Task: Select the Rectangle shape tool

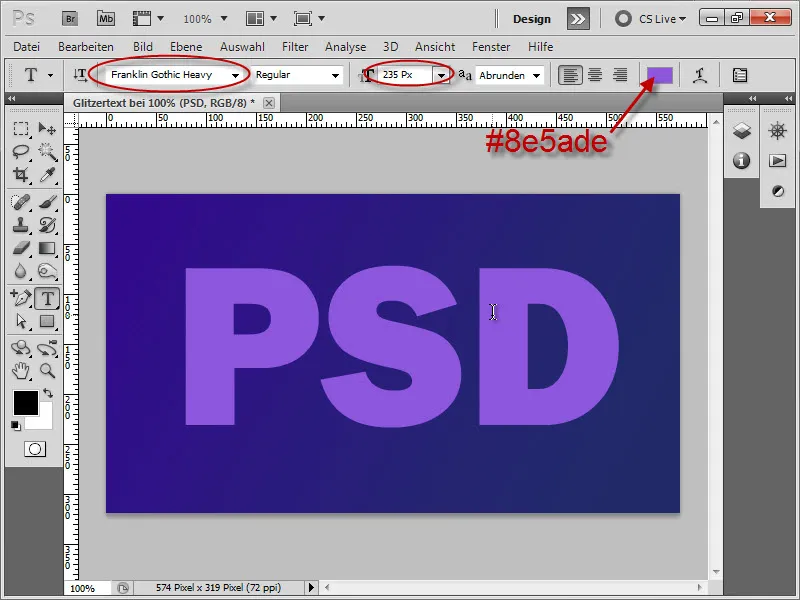Action: 47,321
